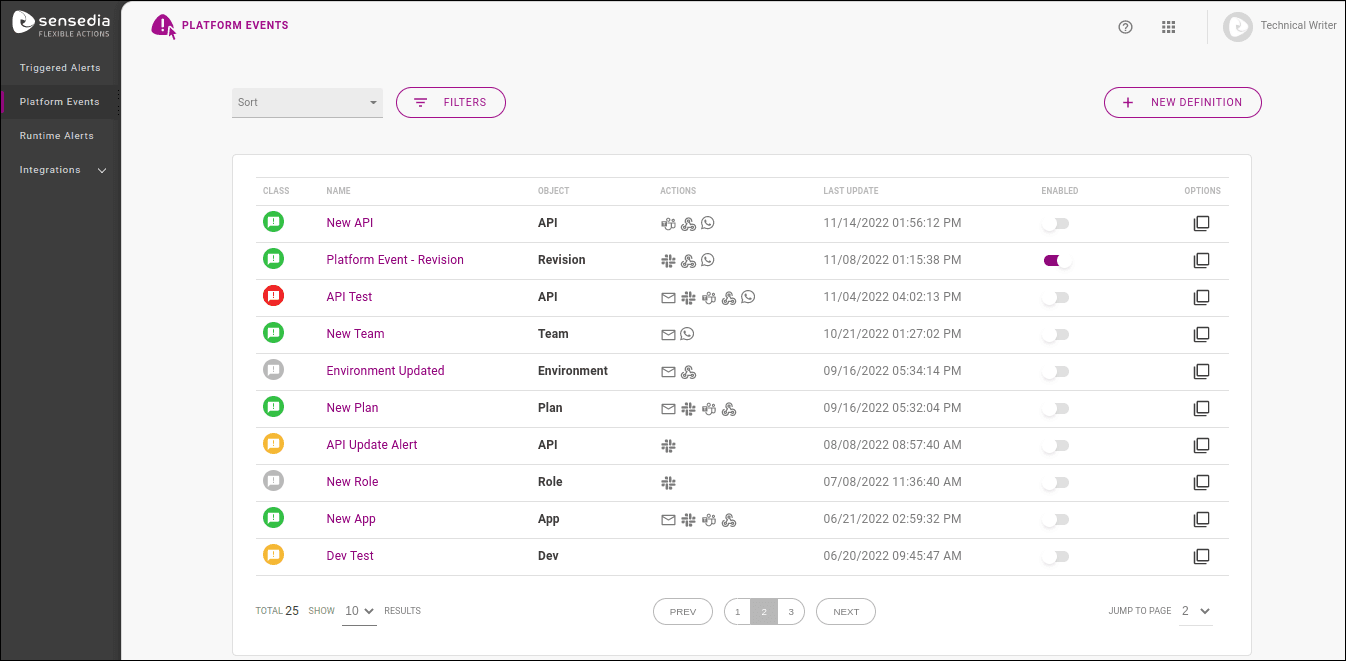Click the webhook action icon for Environment Updated
Screen dimensions: 1346x661
[688, 371]
